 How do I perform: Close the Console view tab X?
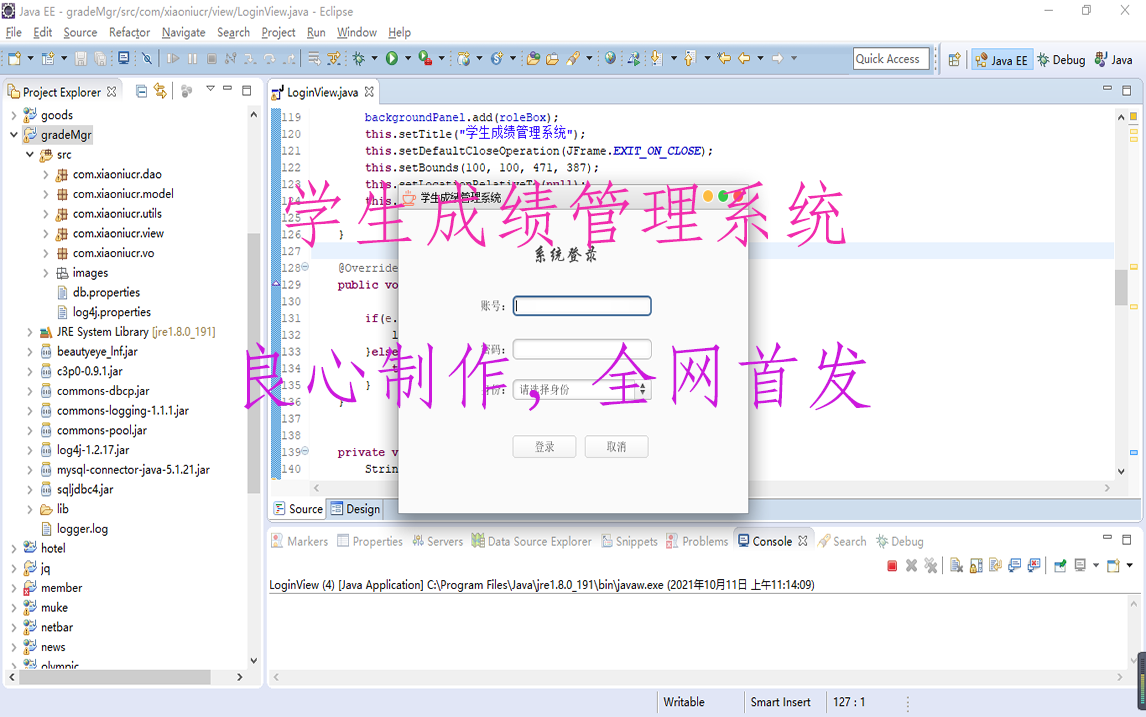point(802,541)
